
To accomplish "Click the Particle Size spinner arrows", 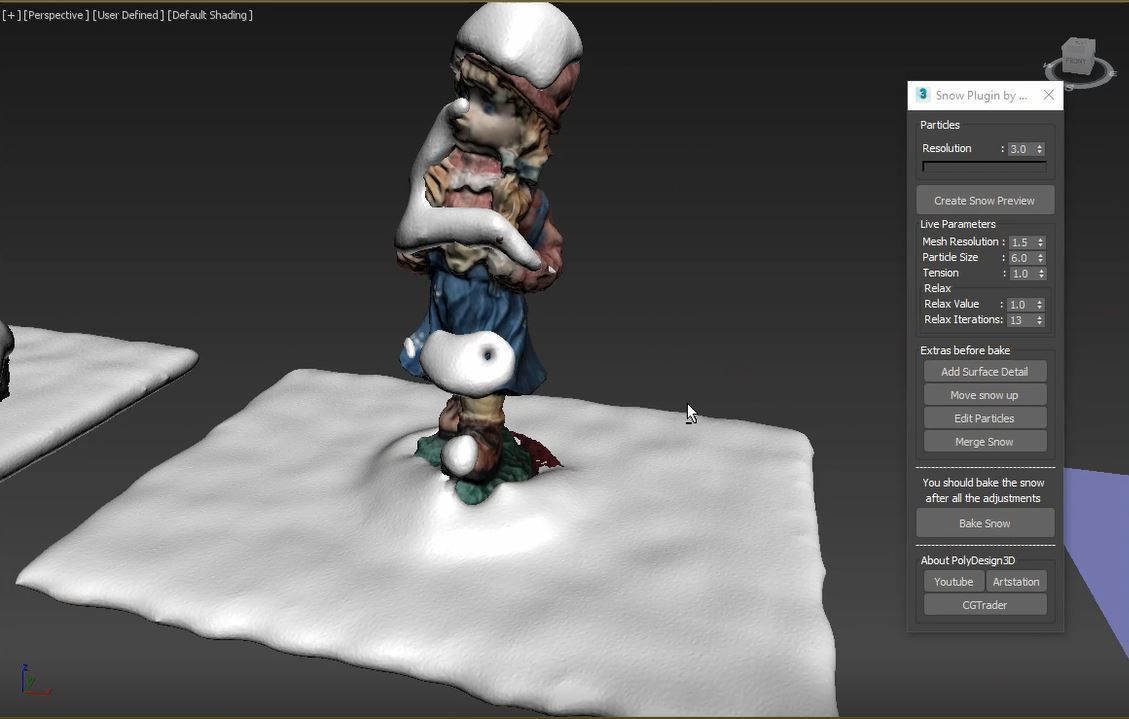I will tap(1040, 258).
